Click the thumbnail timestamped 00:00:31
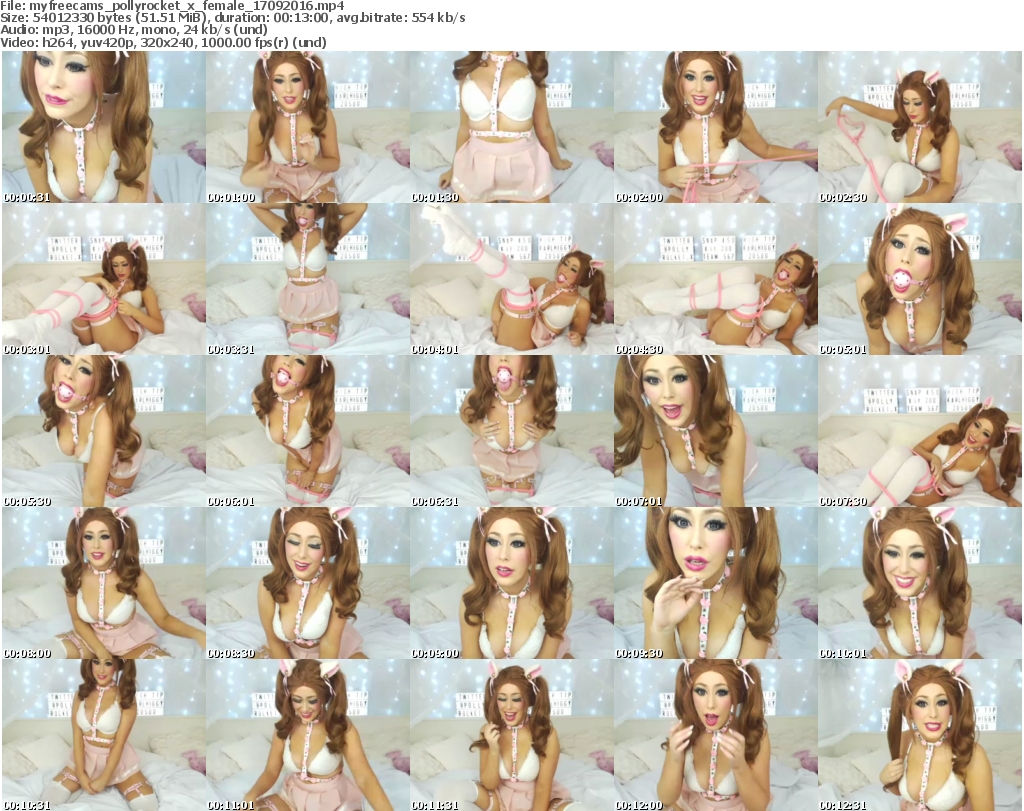This screenshot has height=811, width=1024. [x=103, y=127]
